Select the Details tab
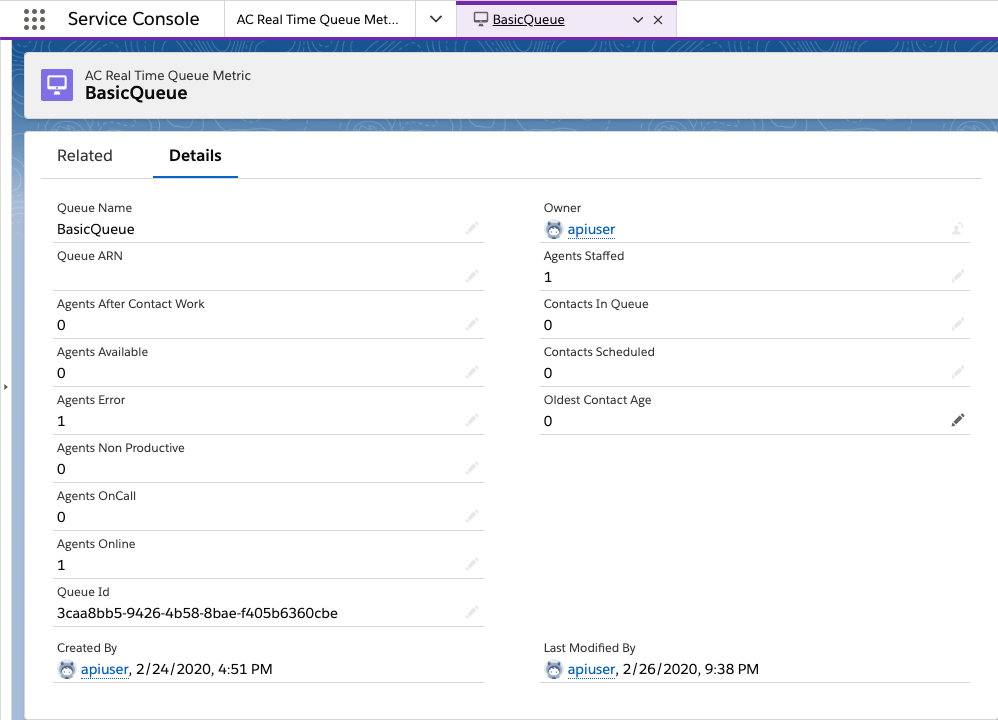The image size is (998, 720). coord(195,155)
